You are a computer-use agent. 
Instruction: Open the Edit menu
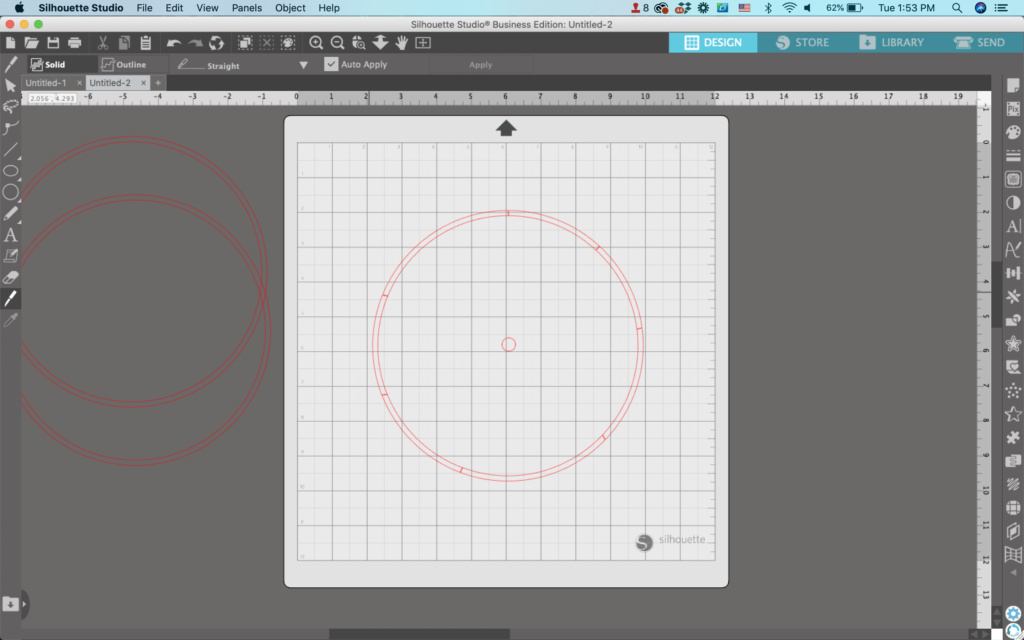click(174, 8)
